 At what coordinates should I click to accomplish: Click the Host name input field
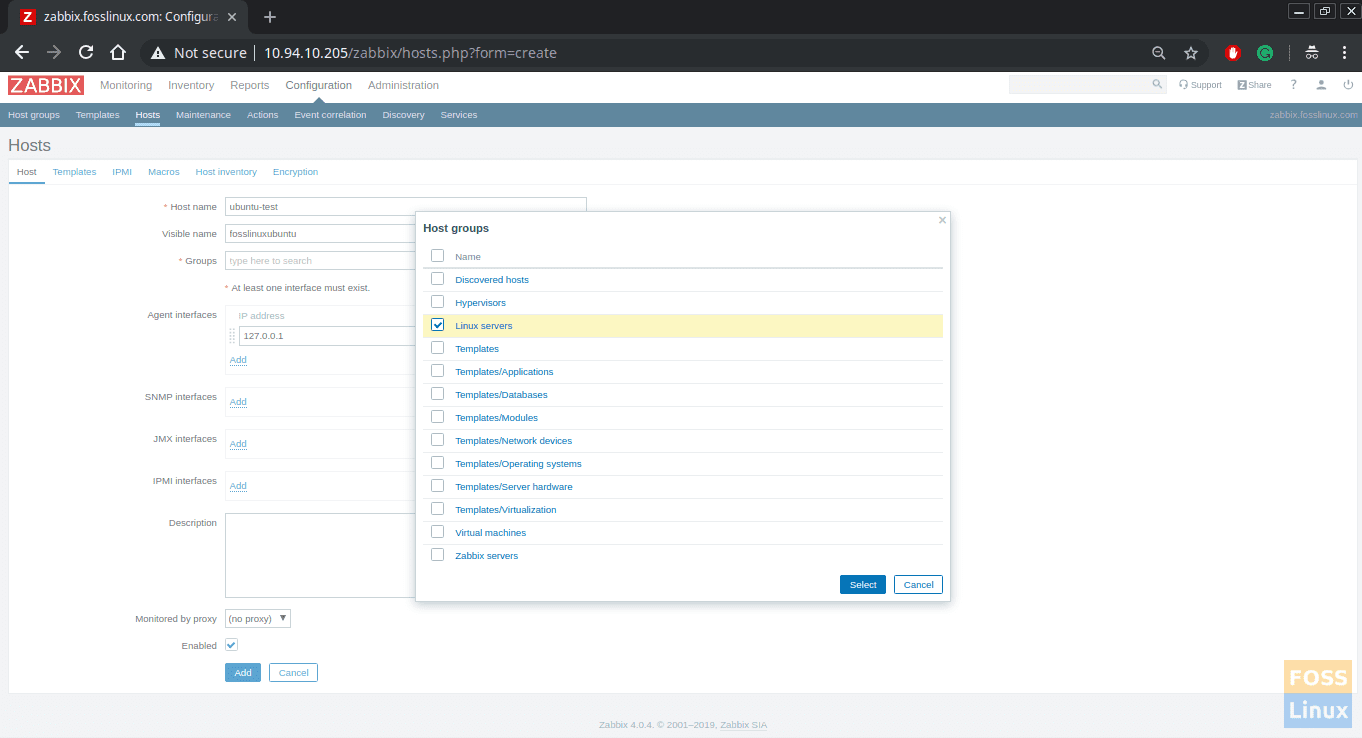click(x=405, y=207)
